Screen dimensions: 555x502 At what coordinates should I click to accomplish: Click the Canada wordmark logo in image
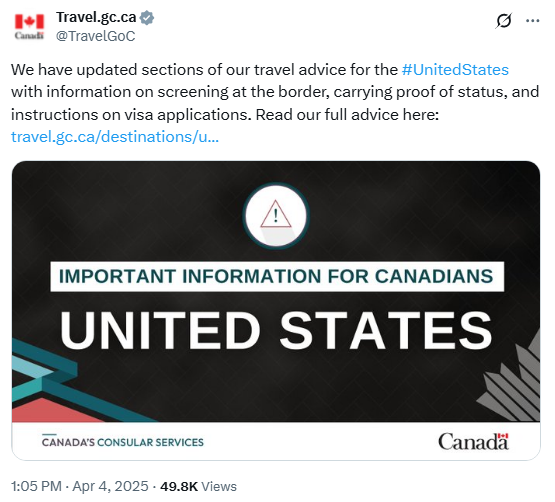[x=473, y=441]
